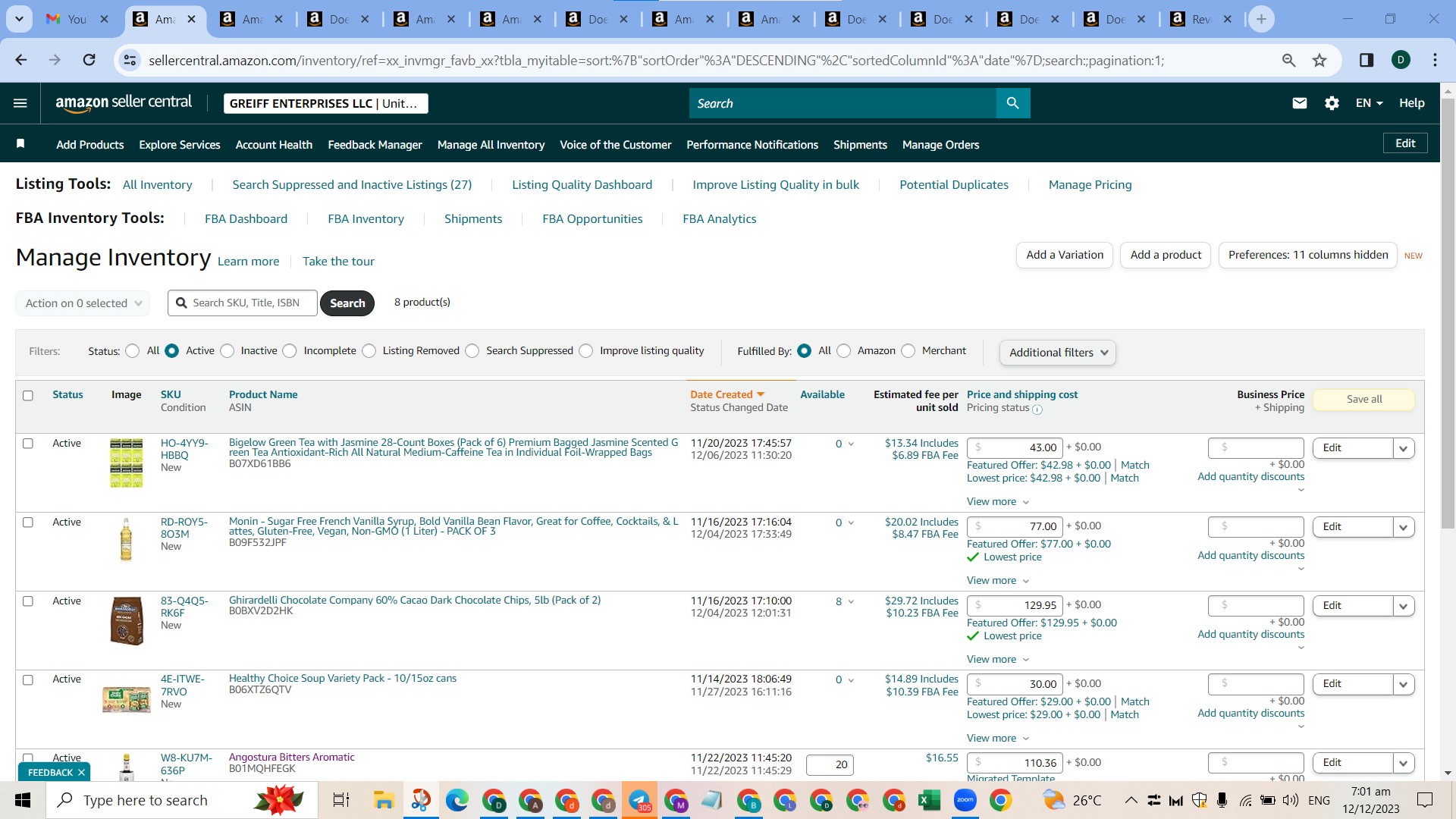Reload the page with the refresh icon
The height and width of the screenshot is (819, 1456).
tap(89, 60)
